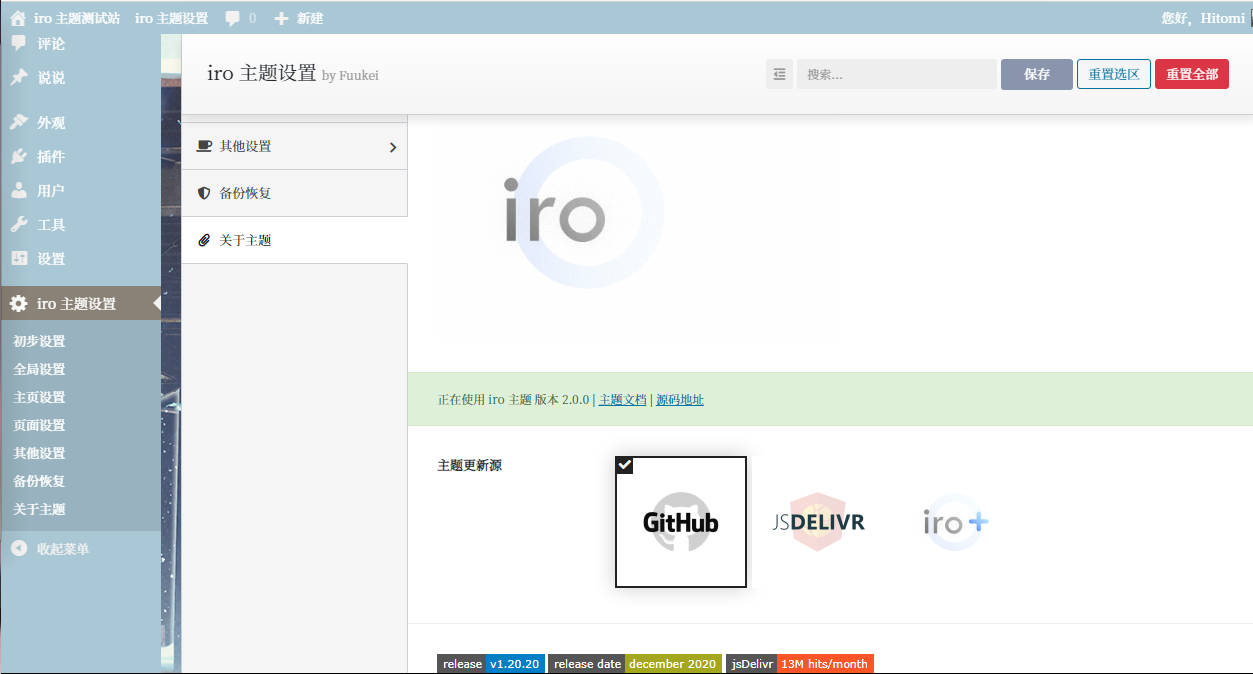Screen dimensions: 1253x674
Task: Click the 说说 pin icon in sidebar
Action: (19, 77)
